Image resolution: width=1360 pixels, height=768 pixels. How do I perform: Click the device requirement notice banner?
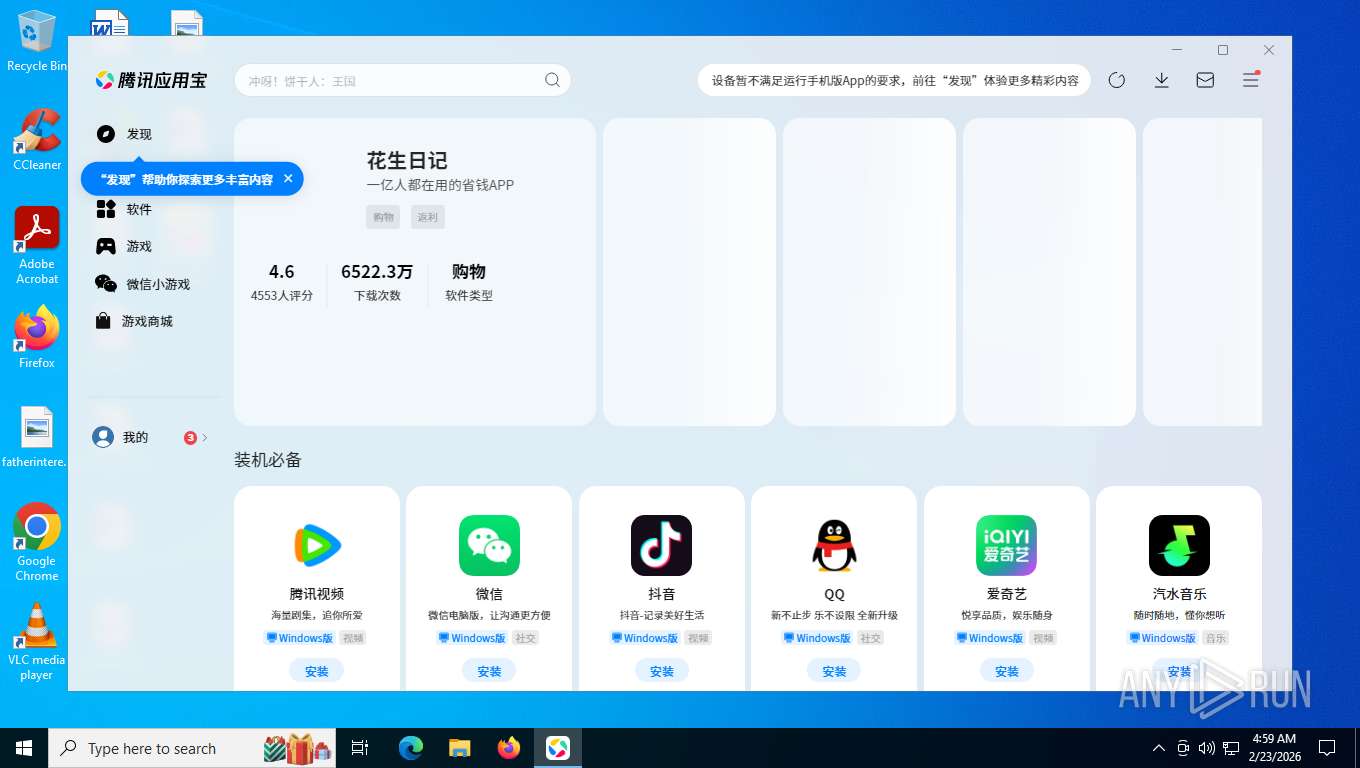click(893, 80)
